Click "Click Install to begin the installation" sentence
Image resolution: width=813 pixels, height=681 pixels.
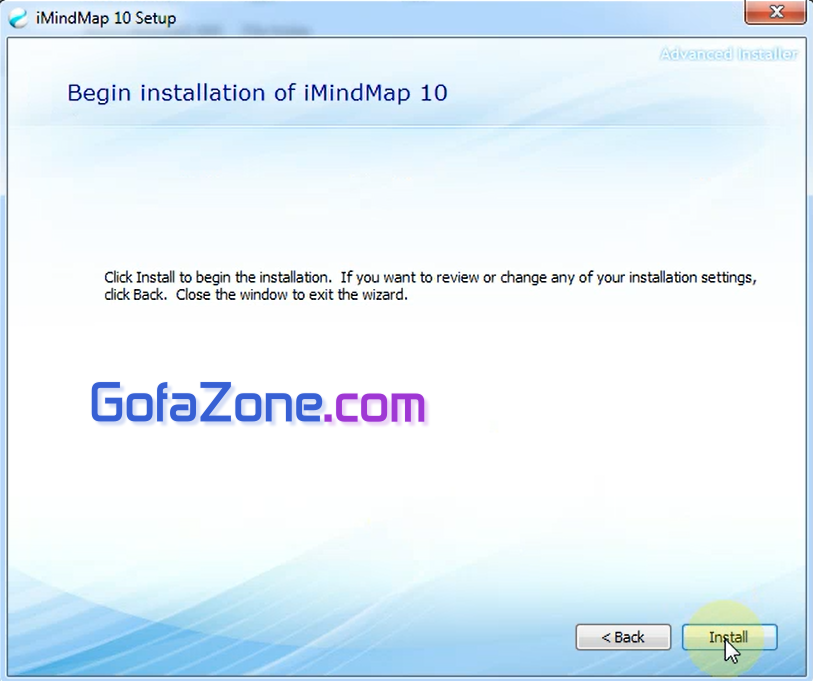click(217, 277)
